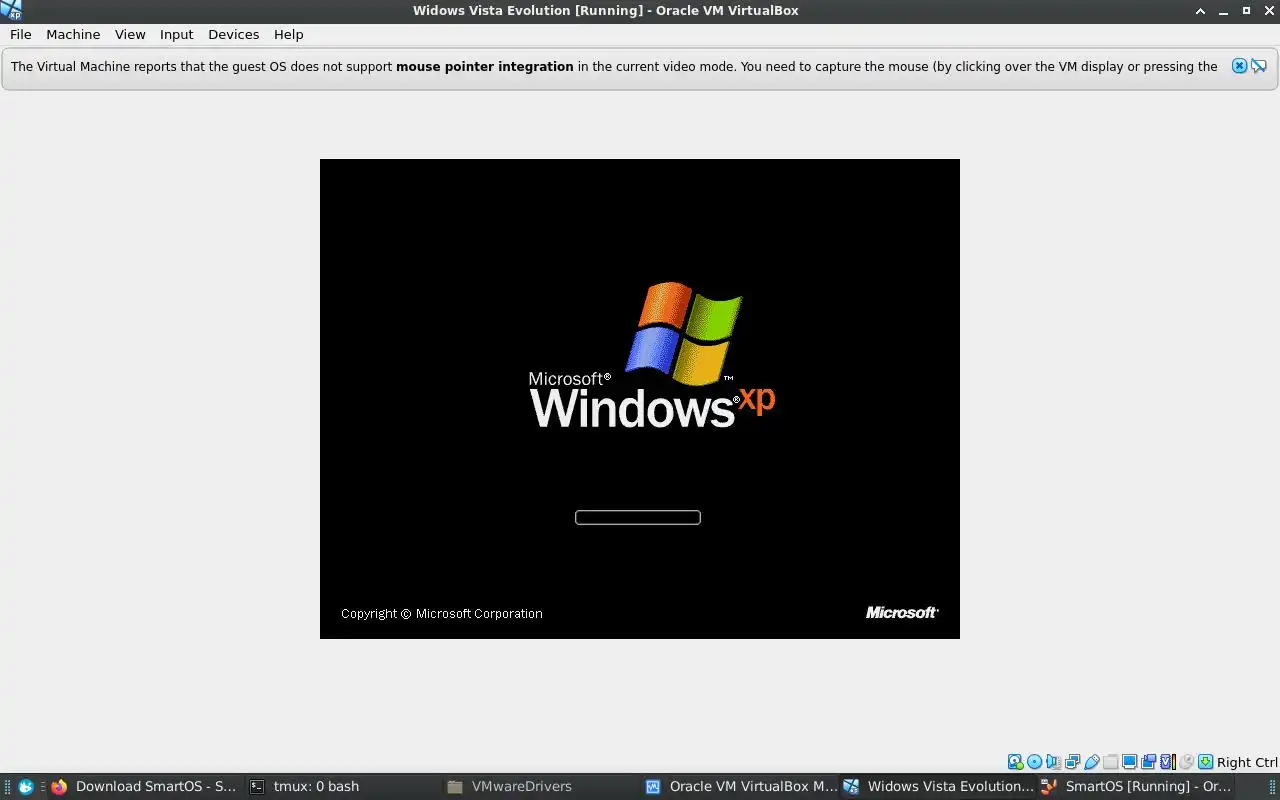This screenshot has width=1280, height=800.
Task: Click the shared folders status icon
Action: 1110,762
